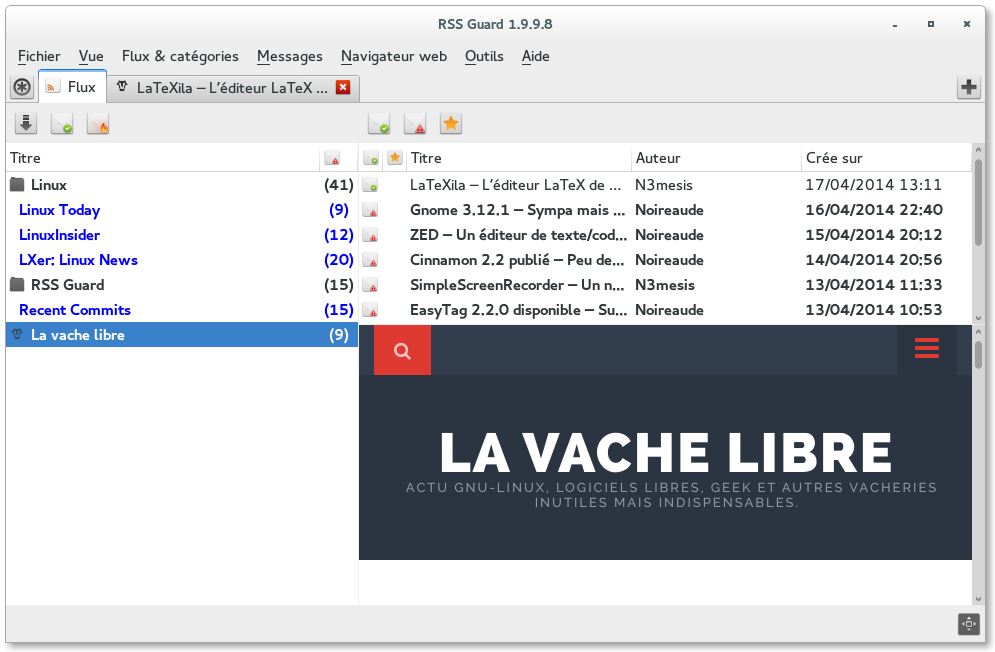995x652 pixels.
Task: Mark selected feeds as read icon
Action: [62, 124]
